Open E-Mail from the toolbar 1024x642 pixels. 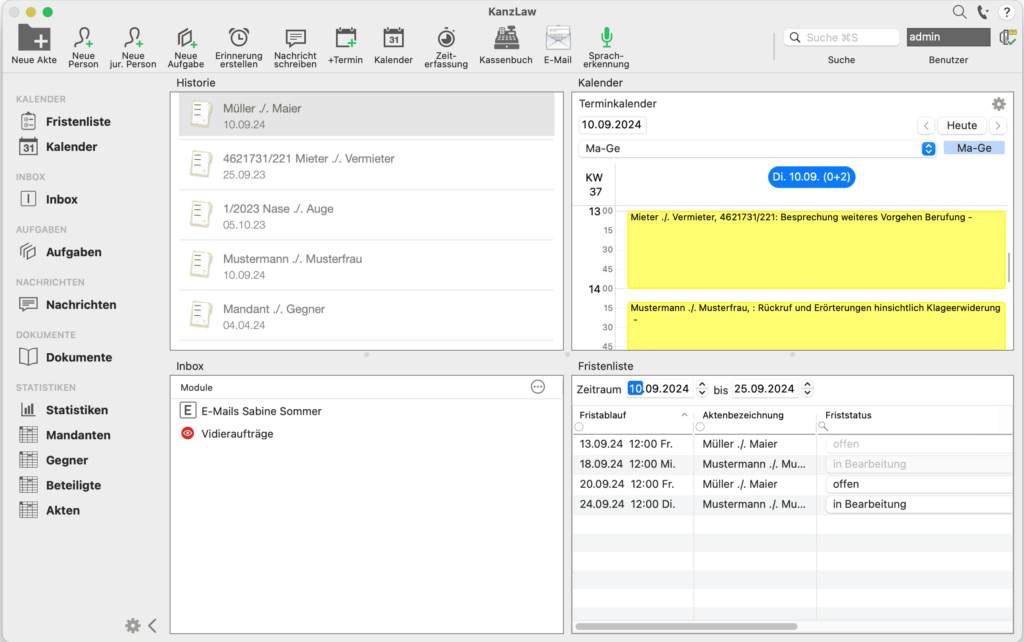coord(558,45)
